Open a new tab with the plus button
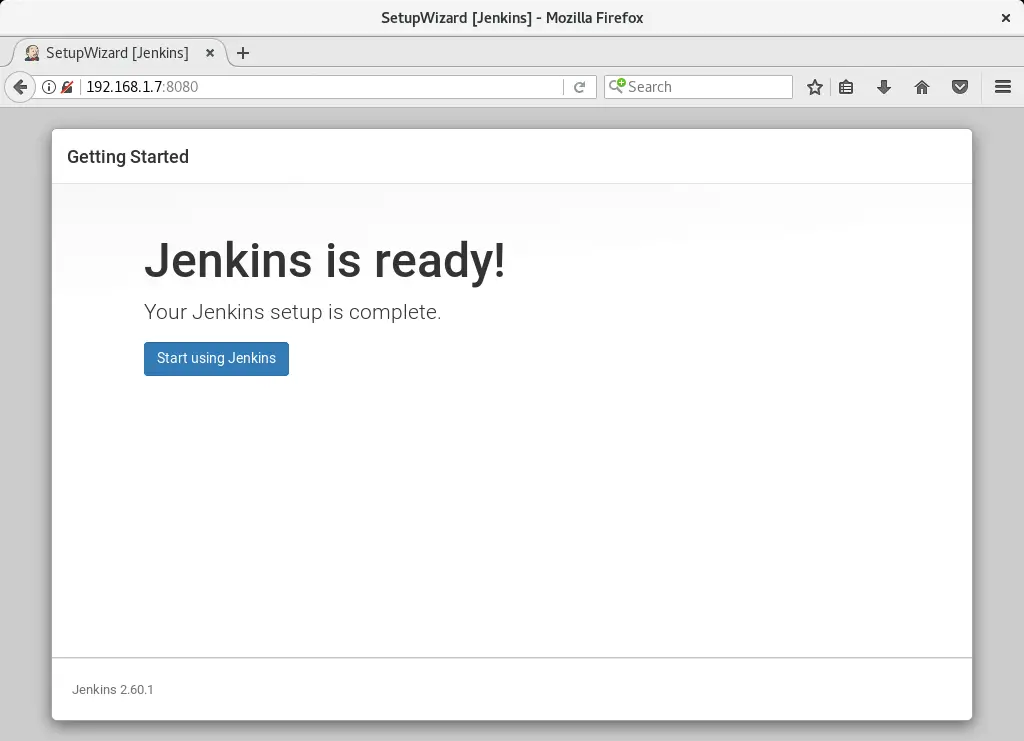 pyautogui.click(x=243, y=53)
